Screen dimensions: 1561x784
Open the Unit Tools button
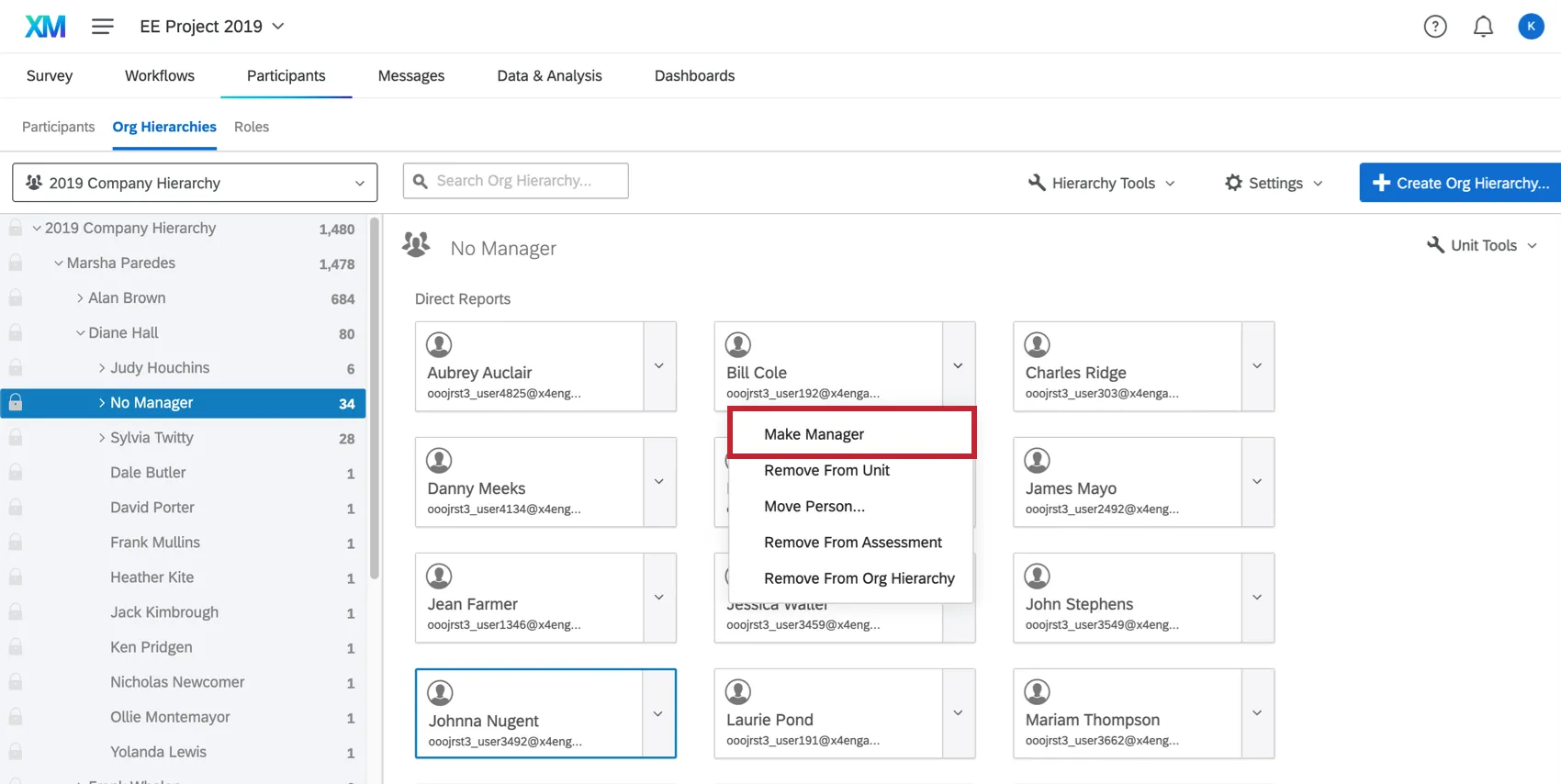[x=1481, y=245]
